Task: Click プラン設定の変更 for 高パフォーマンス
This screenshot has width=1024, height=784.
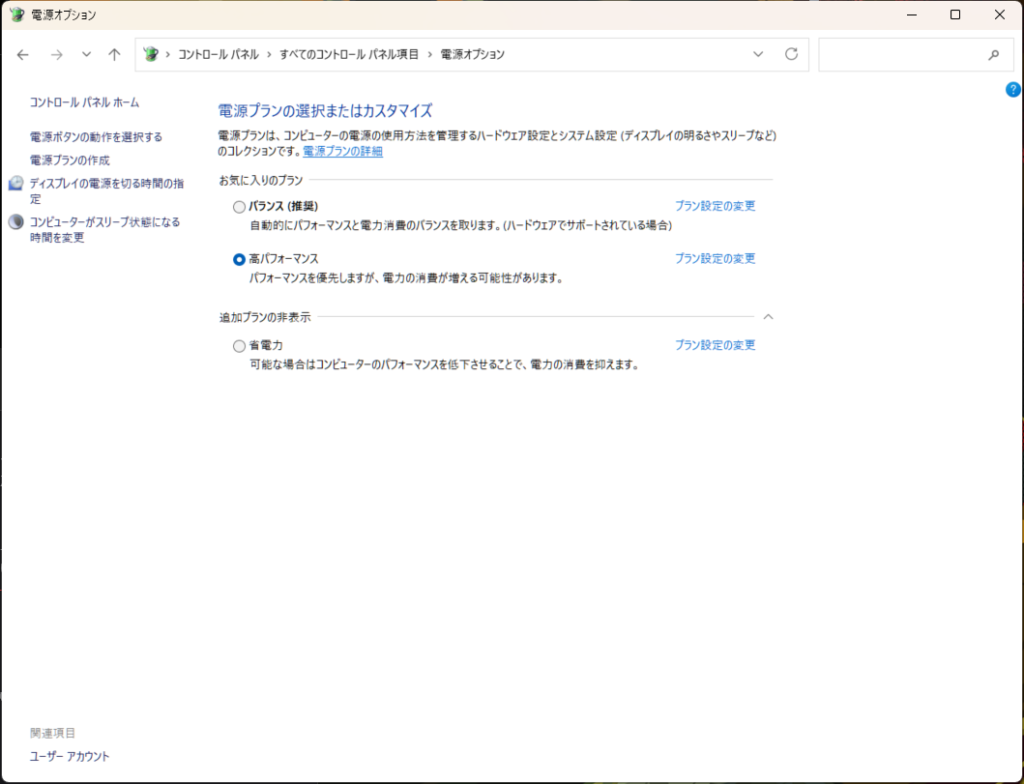Action: (714, 258)
